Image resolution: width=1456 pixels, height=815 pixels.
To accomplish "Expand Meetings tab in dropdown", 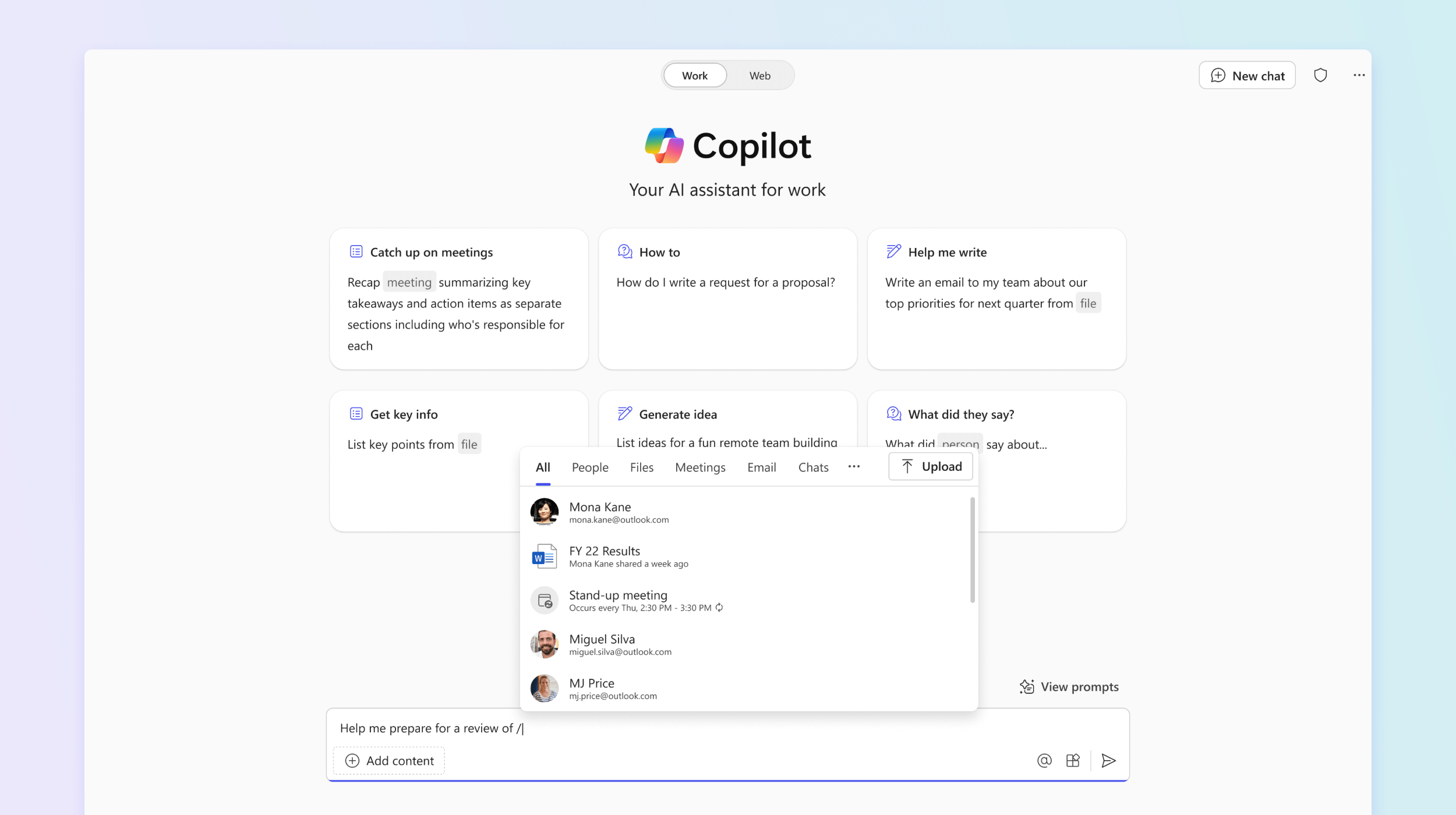I will pyautogui.click(x=700, y=466).
